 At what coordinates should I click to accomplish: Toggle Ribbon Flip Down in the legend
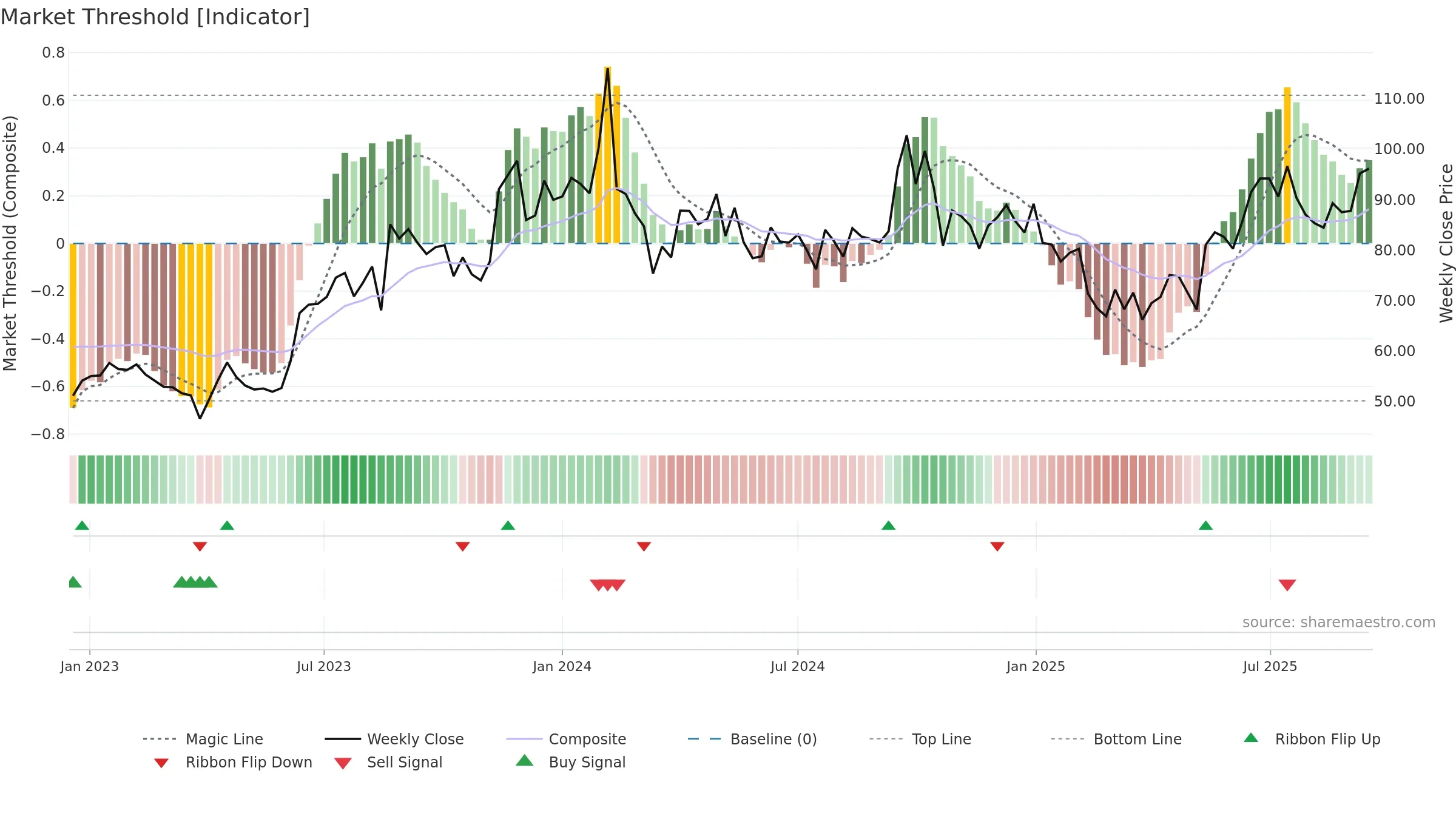233,762
